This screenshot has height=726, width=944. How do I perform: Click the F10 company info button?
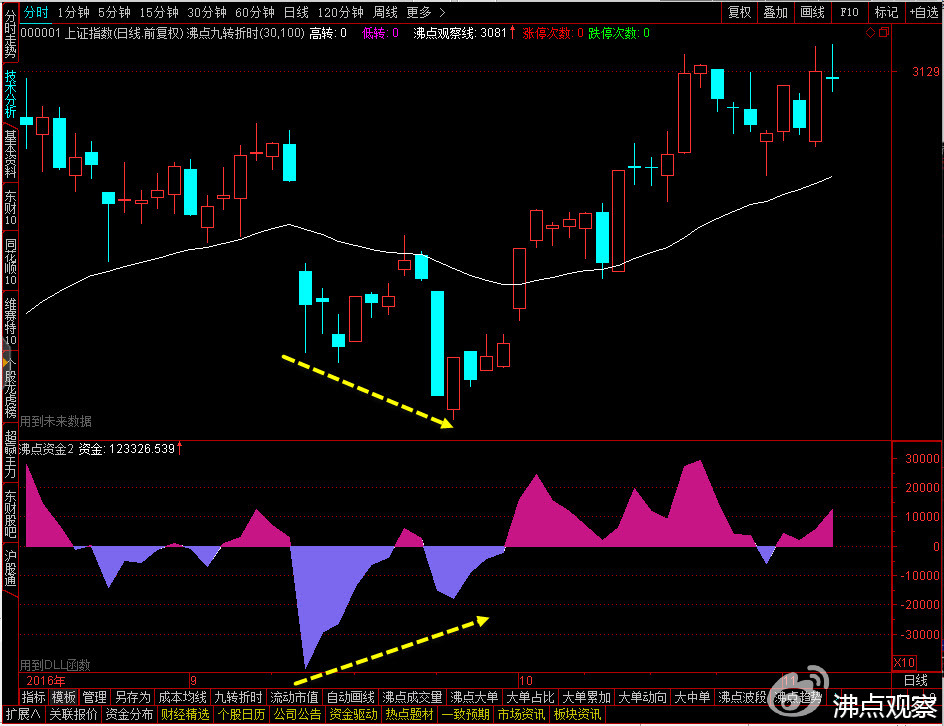click(x=849, y=12)
